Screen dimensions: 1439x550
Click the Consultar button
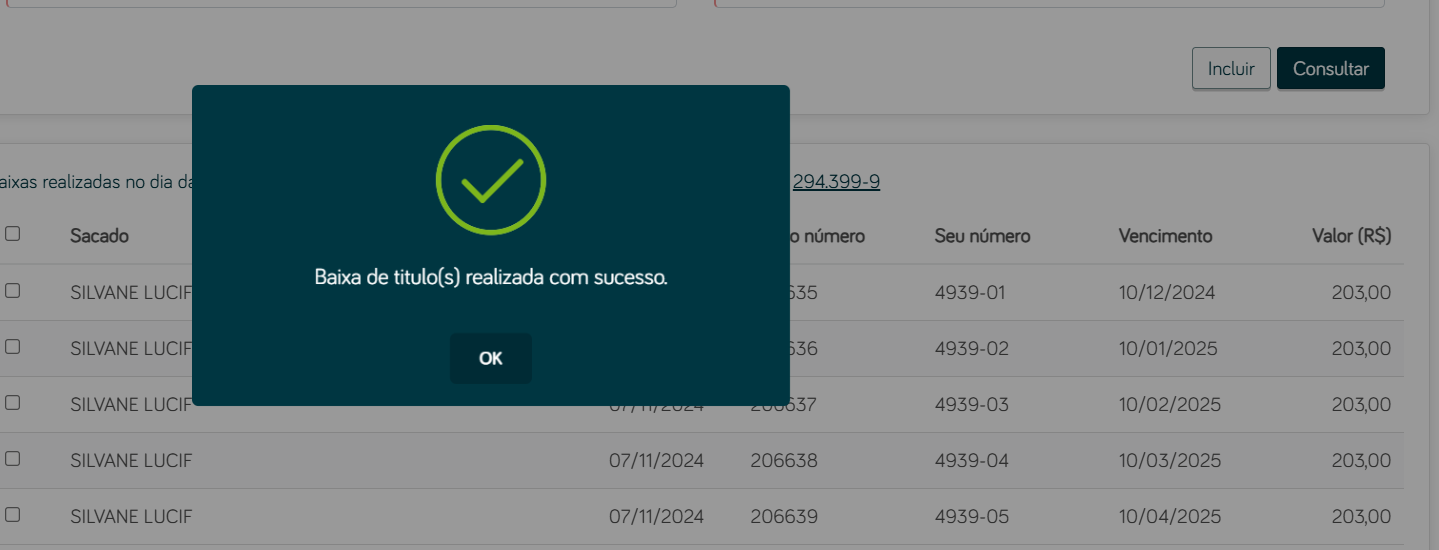pyautogui.click(x=1331, y=68)
